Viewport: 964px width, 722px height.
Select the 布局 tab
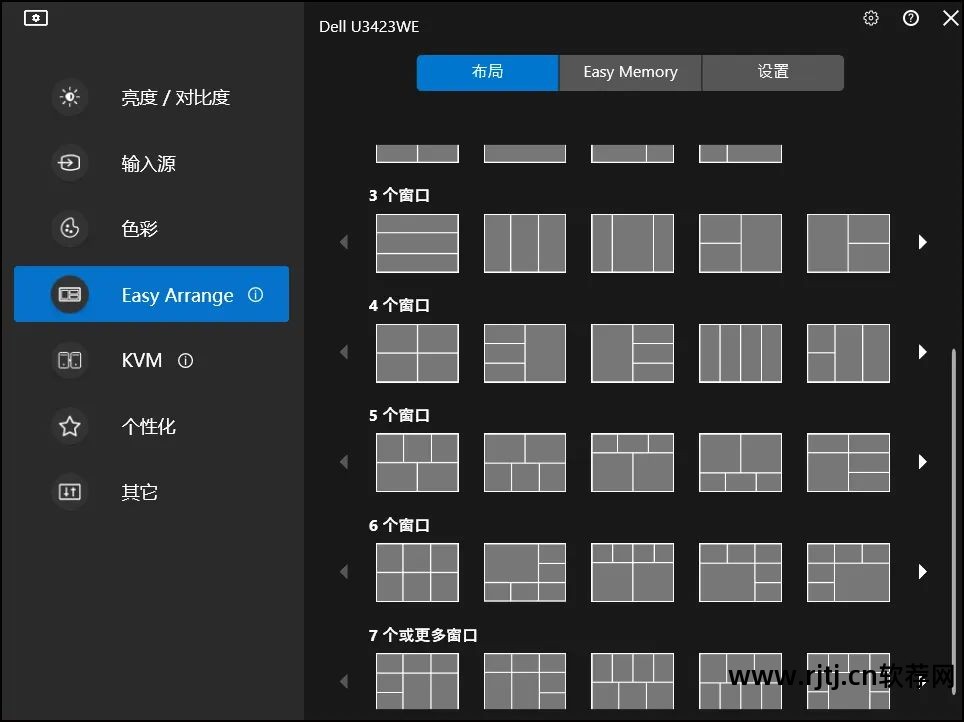(x=487, y=72)
